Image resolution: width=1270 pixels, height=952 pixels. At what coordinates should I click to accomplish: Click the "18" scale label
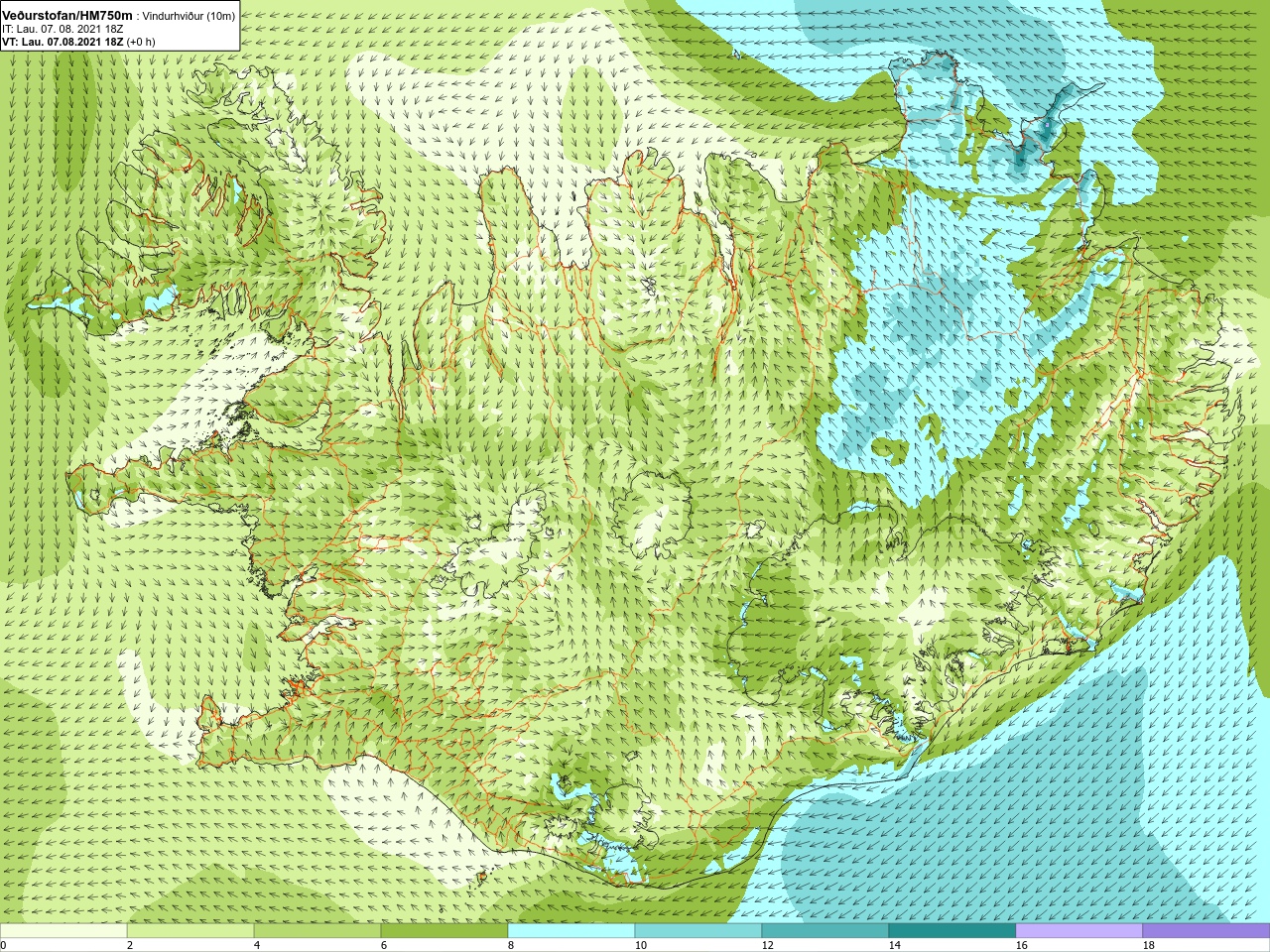click(x=1149, y=946)
